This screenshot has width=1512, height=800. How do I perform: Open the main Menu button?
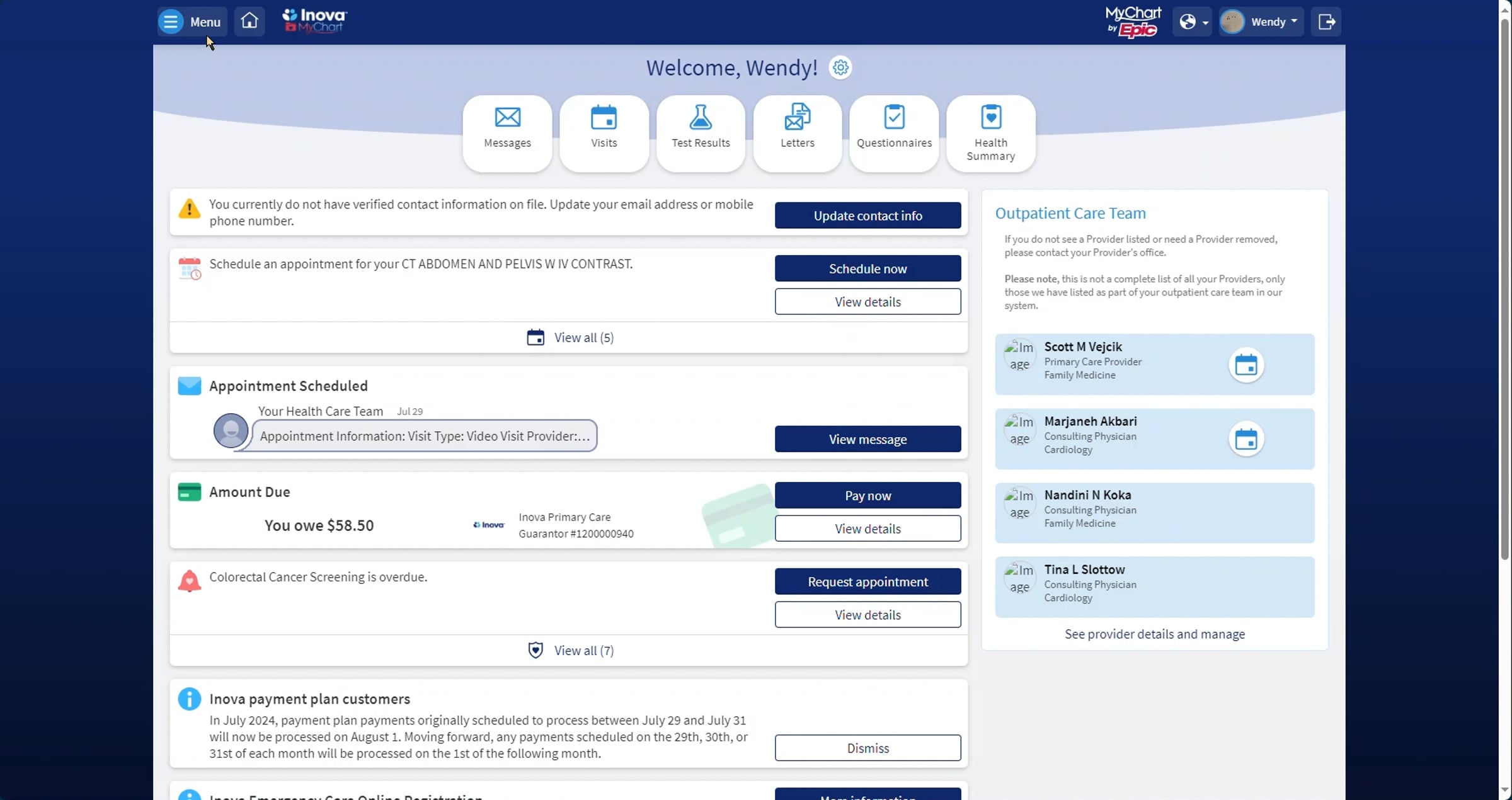[192, 21]
